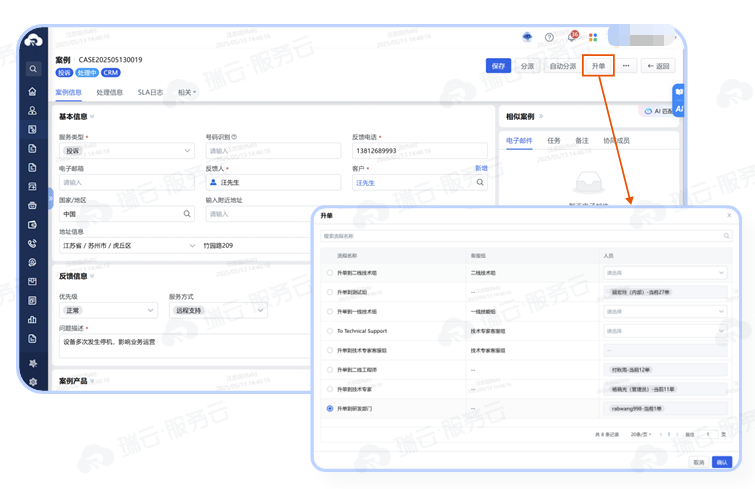Screen dimensions: 755x489
Task: Click the 电子邮箱 input field
Action: tap(127, 182)
